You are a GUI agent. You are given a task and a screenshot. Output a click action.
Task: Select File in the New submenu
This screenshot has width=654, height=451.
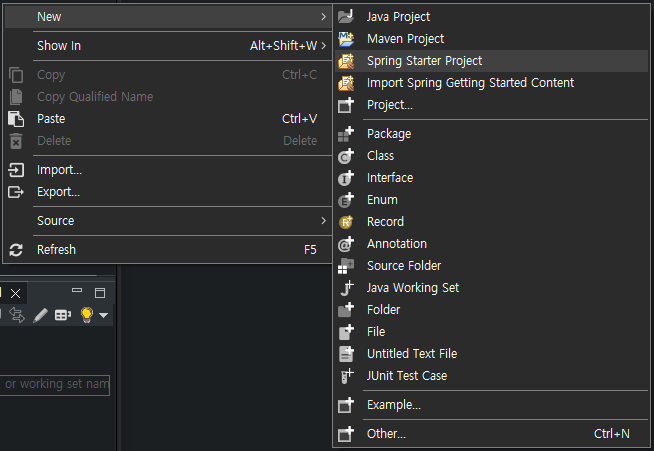click(491, 332)
